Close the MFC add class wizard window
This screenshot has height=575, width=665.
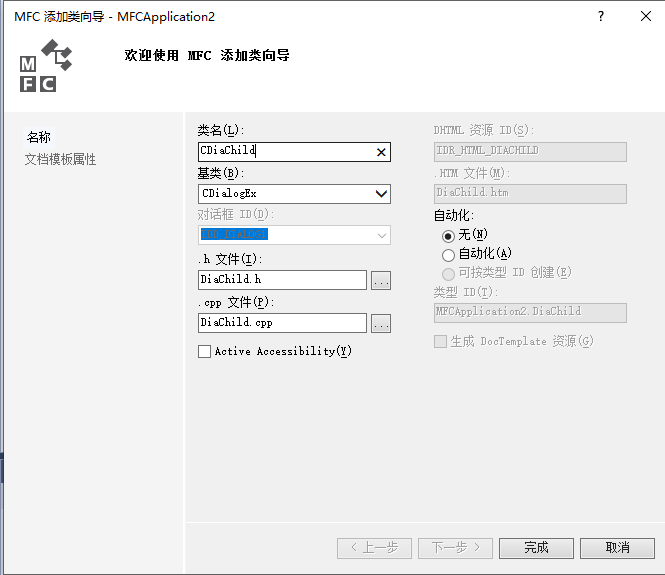pyautogui.click(x=645, y=17)
